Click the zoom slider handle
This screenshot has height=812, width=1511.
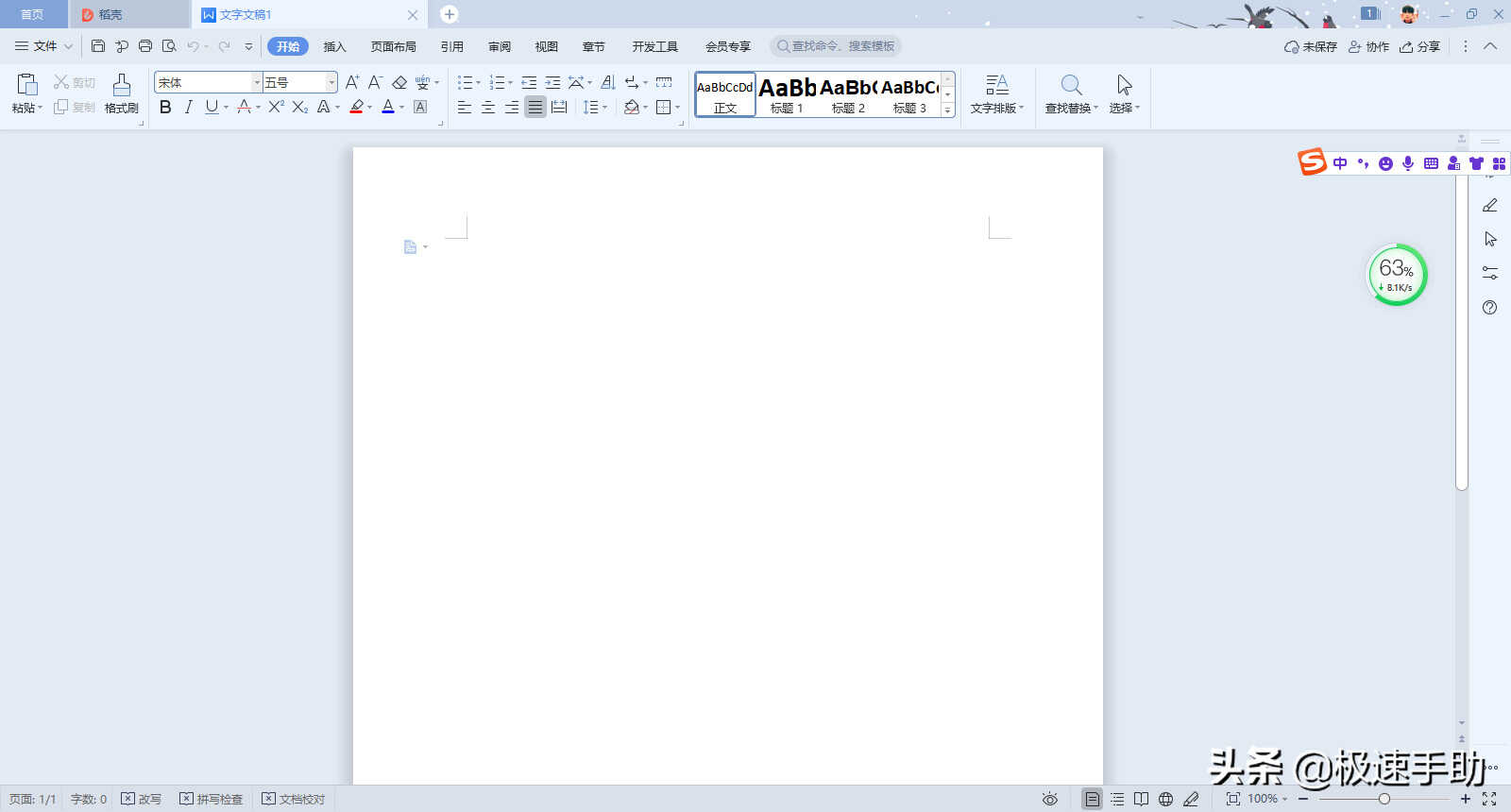[1384, 799]
